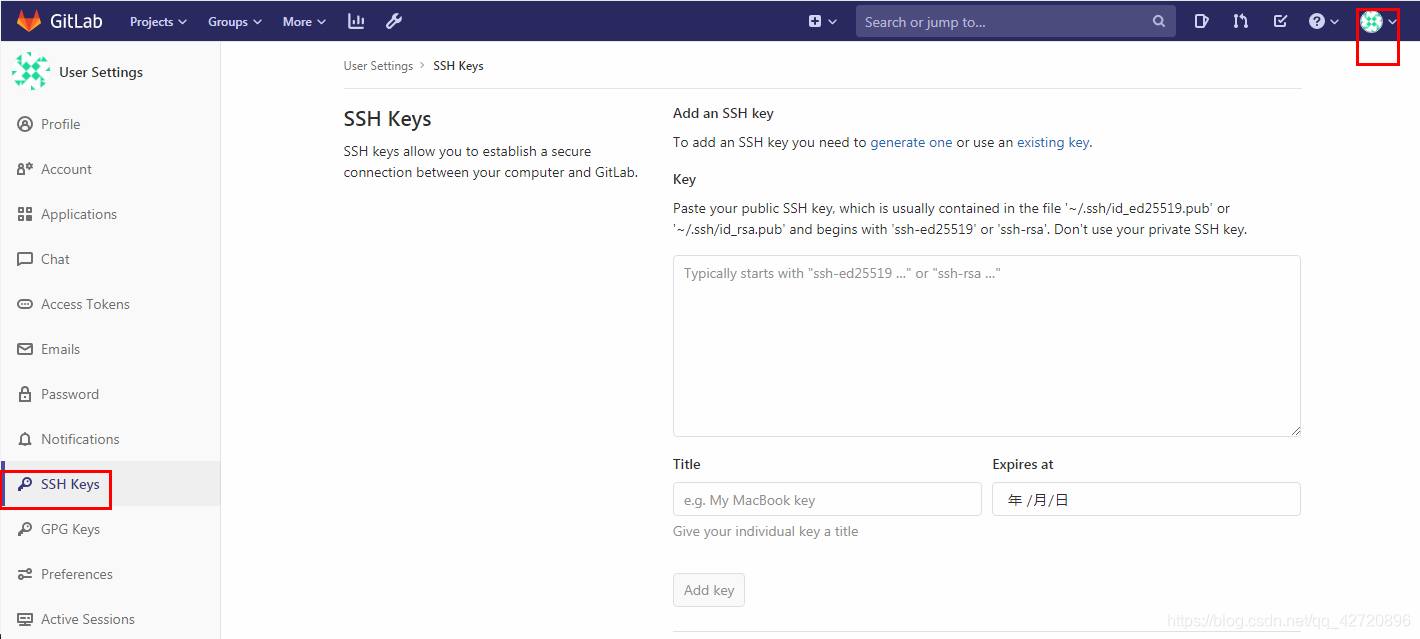Select GPG Keys in the sidebar
1420x639 pixels.
pos(70,528)
